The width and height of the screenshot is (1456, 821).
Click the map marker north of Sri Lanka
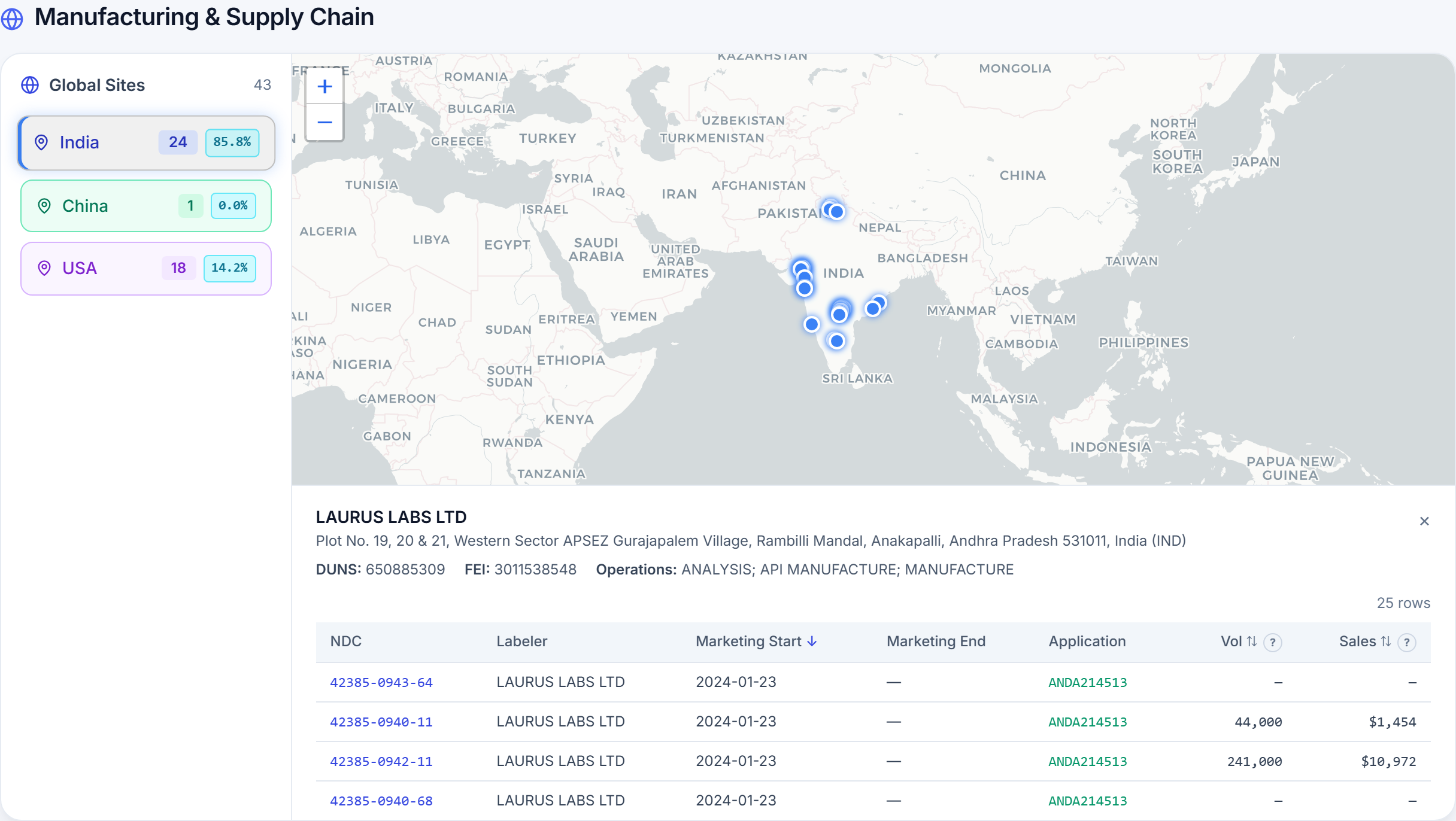[x=837, y=341]
